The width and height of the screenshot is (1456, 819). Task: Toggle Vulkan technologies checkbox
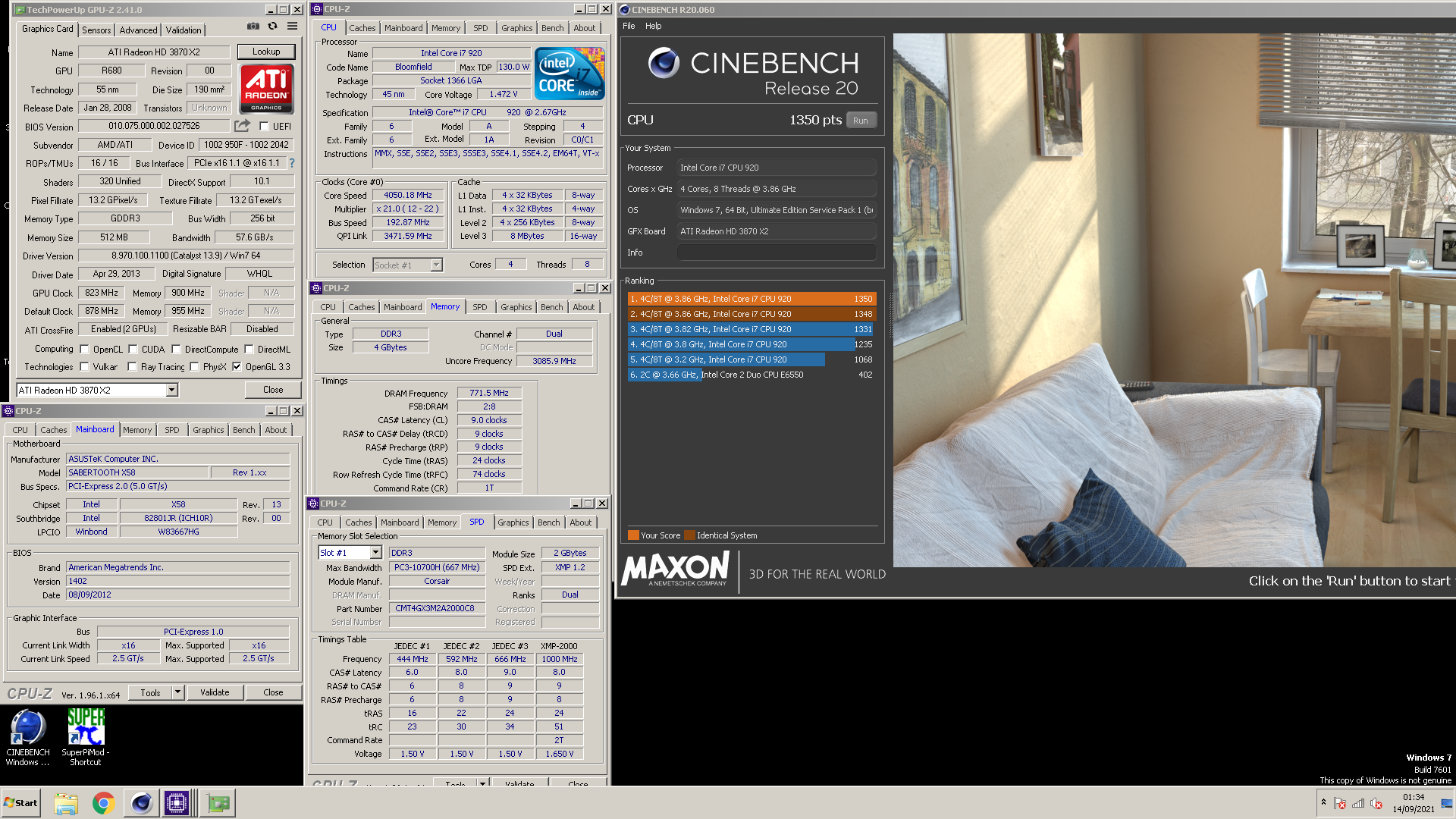pyautogui.click(x=84, y=367)
